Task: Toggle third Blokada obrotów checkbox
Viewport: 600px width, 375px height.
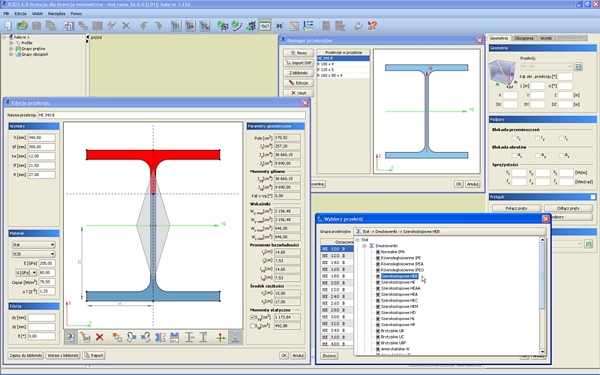Action: pos(561,155)
